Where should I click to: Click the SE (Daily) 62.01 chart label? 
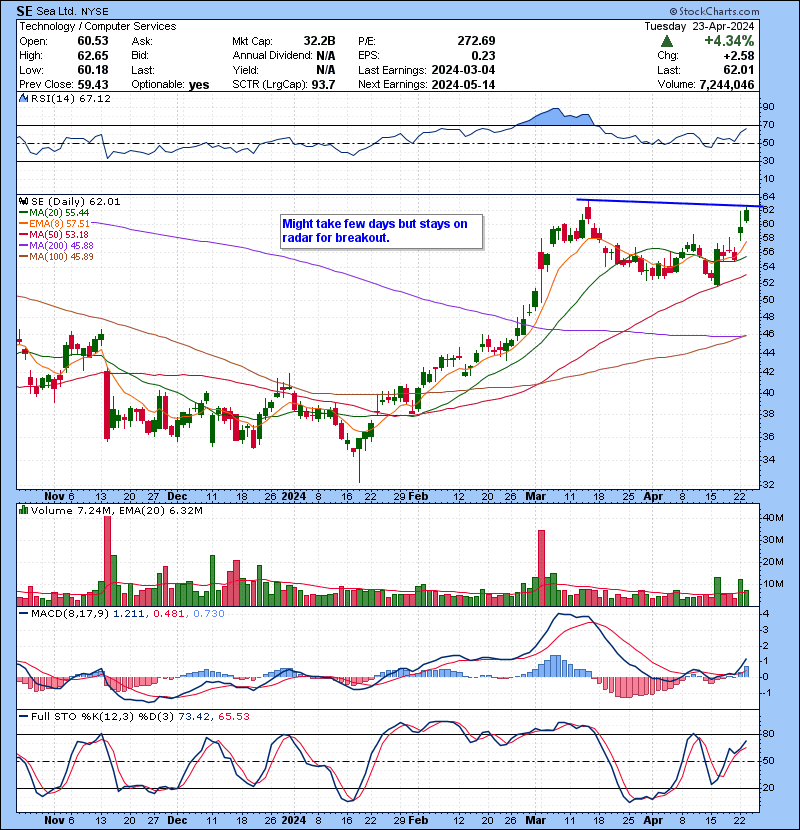[76, 202]
